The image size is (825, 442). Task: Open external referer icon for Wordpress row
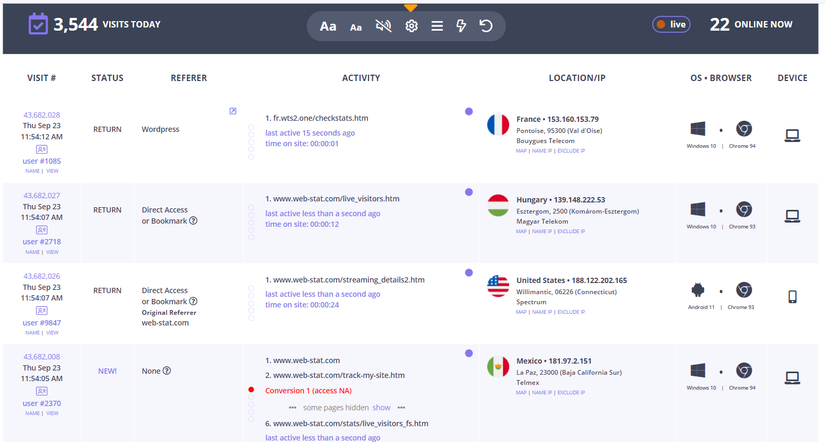click(x=233, y=111)
